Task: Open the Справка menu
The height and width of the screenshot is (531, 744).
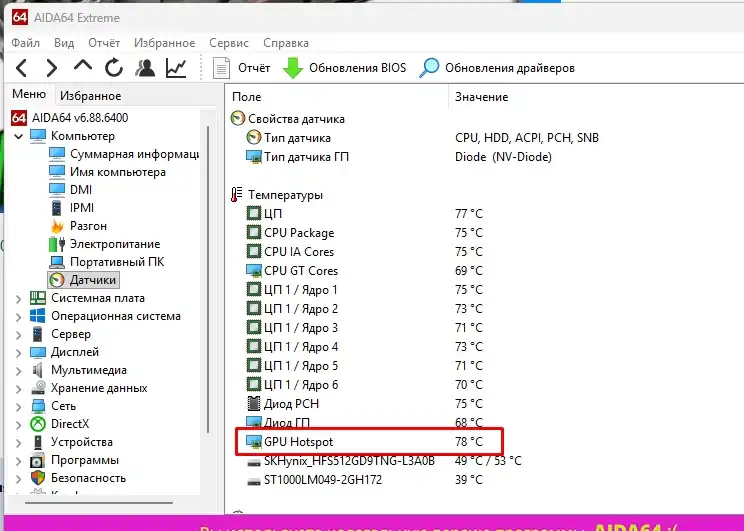Action: coord(286,43)
